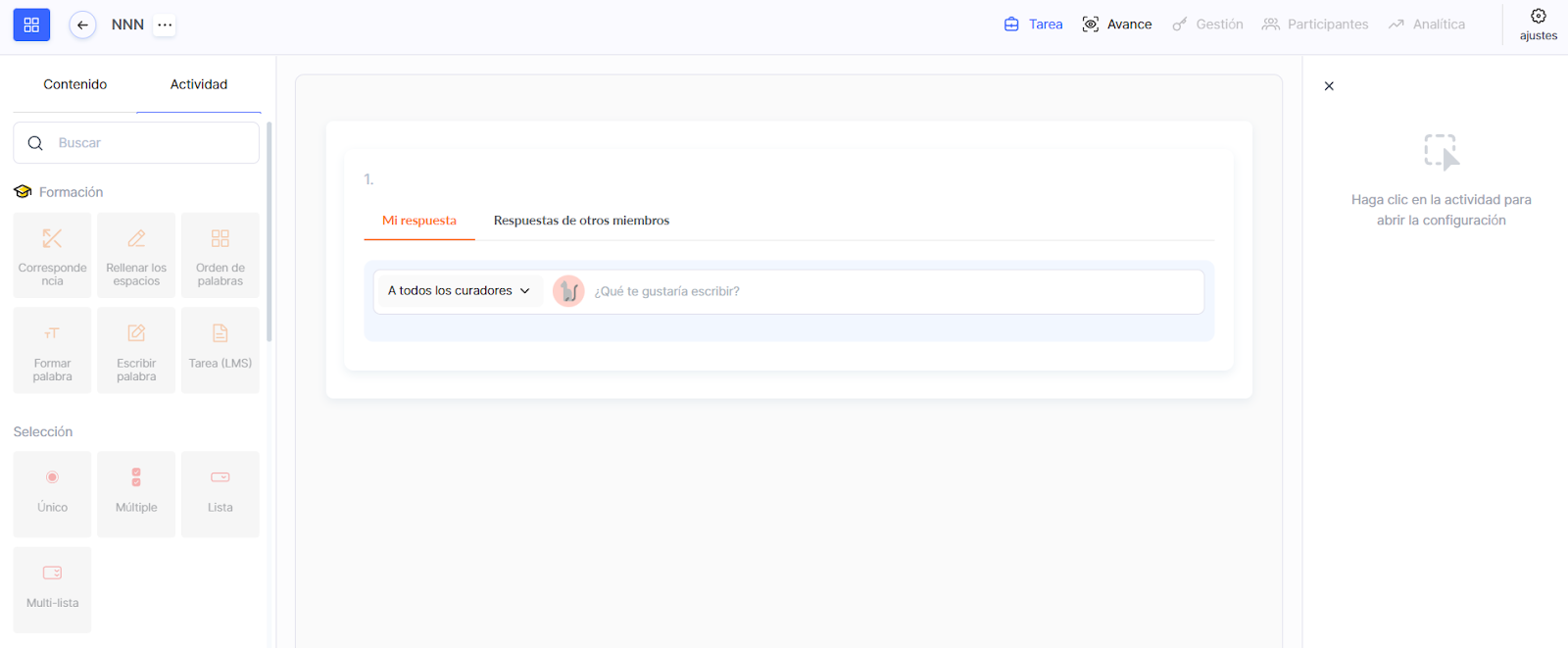Close the right configuration panel
Viewport: 1568px width, 648px height.
click(1329, 86)
